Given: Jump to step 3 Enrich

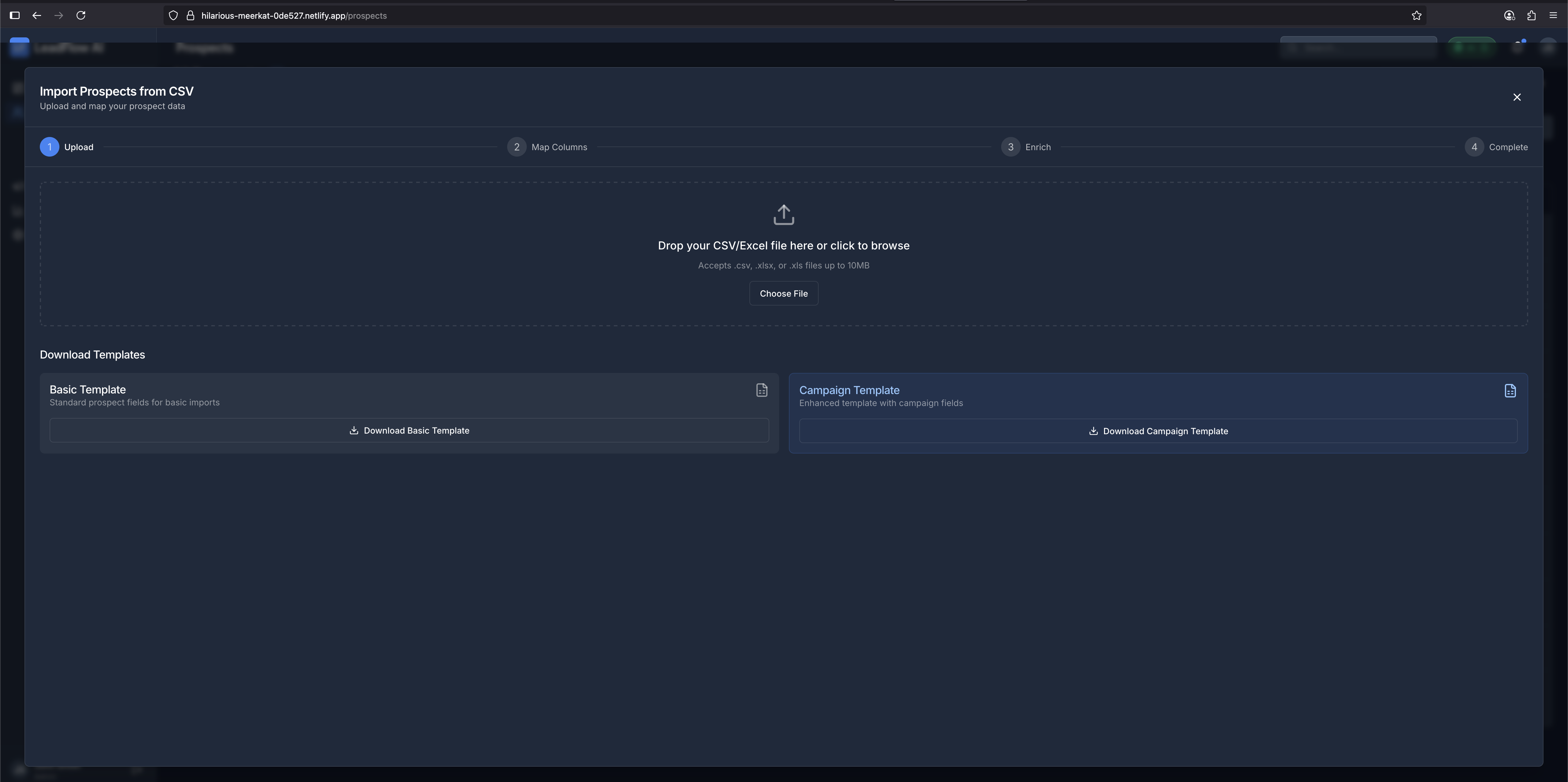Looking at the screenshot, I should click(x=1010, y=147).
